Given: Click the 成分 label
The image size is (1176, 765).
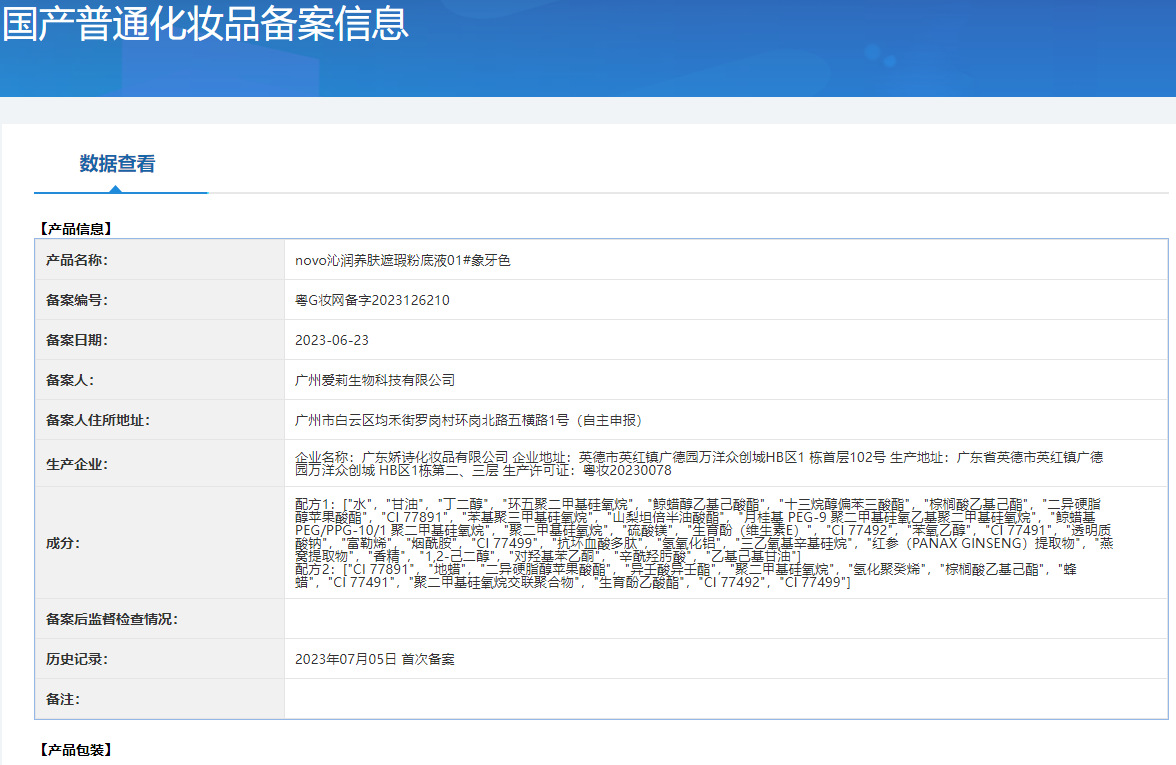Looking at the screenshot, I should (x=63, y=543).
